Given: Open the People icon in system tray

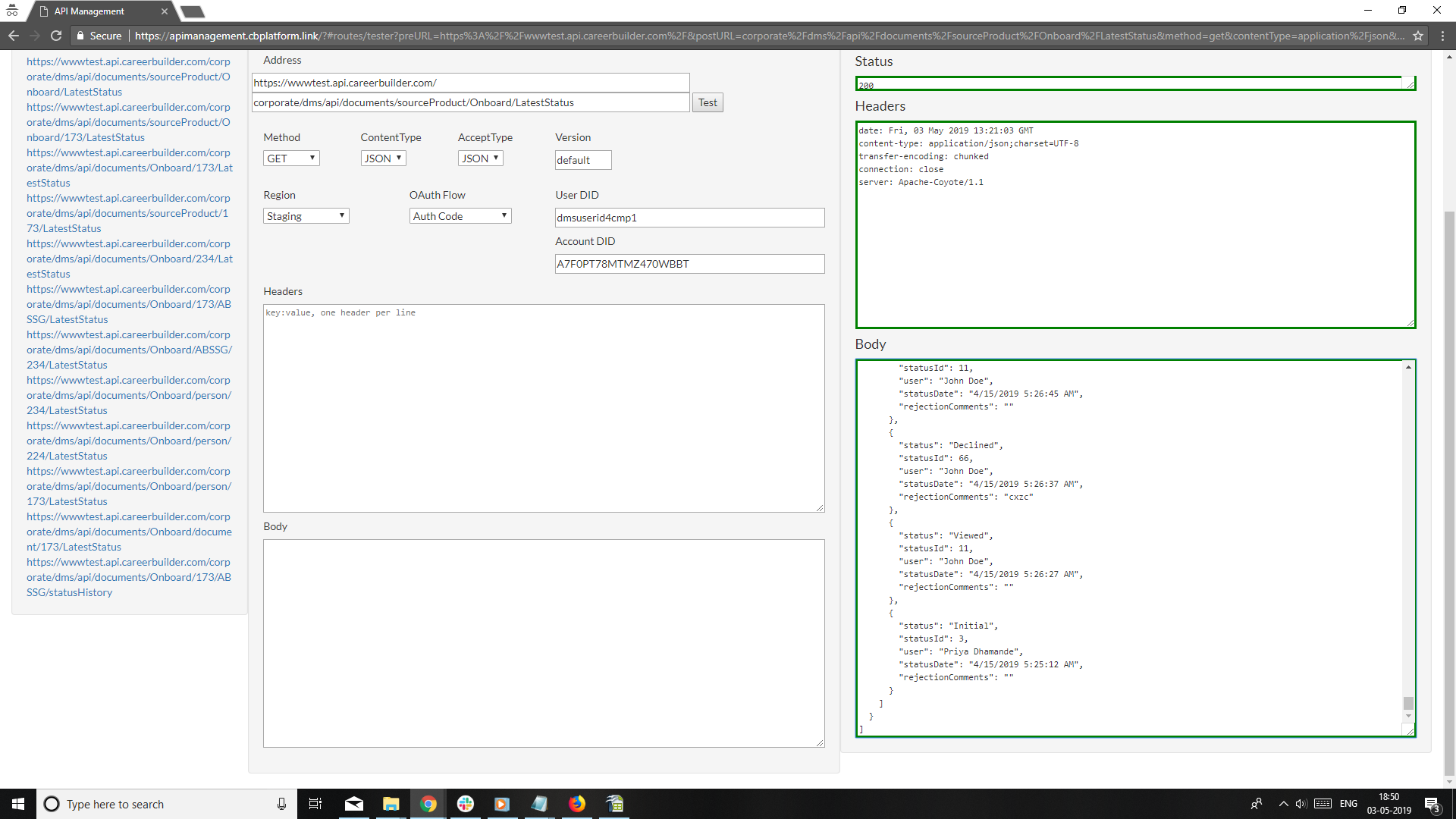Looking at the screenshot, I should point(1257,804).
